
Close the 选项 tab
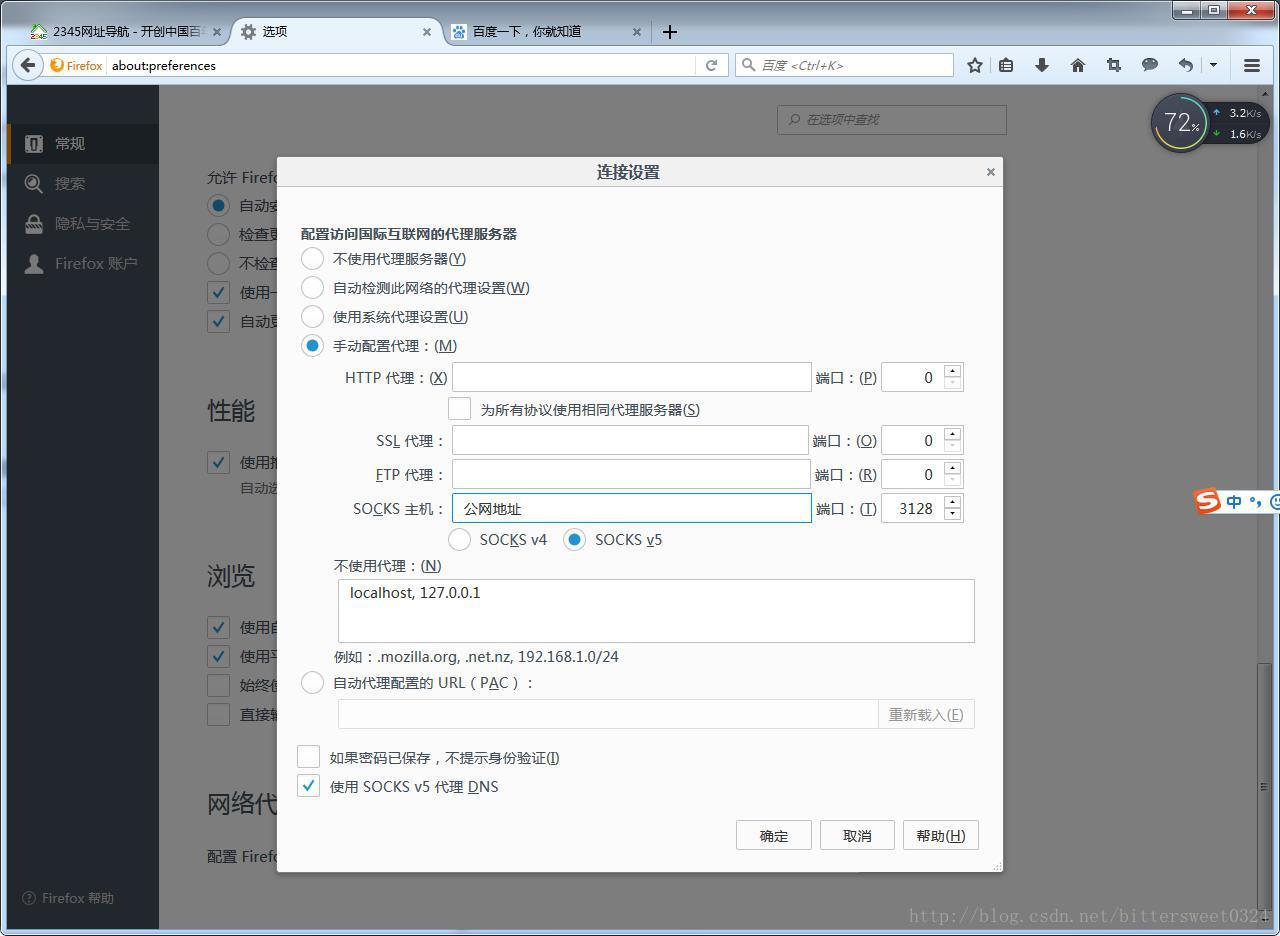[x=427, y=32]
